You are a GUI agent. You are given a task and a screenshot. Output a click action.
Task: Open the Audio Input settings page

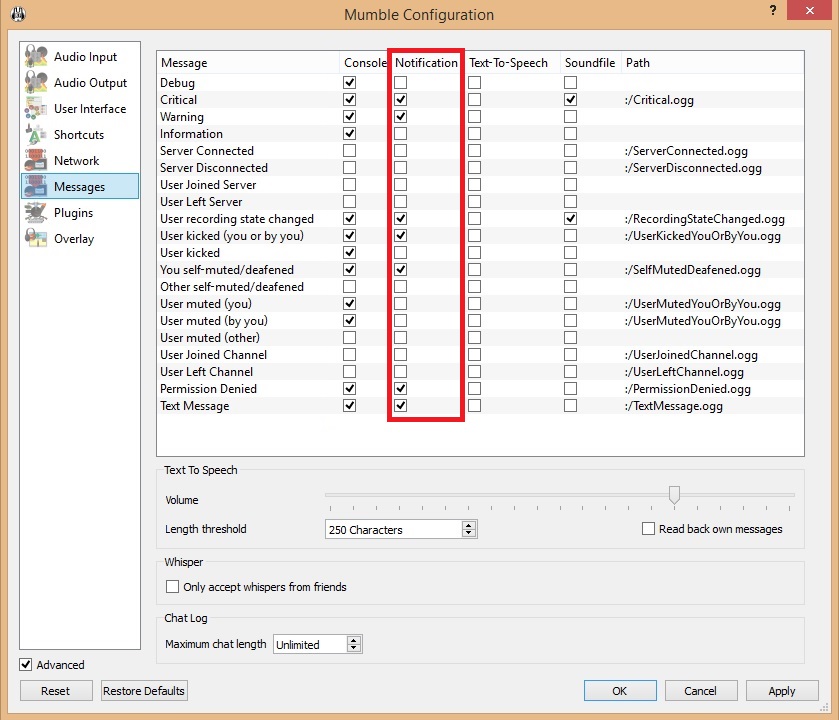(80, 57)
